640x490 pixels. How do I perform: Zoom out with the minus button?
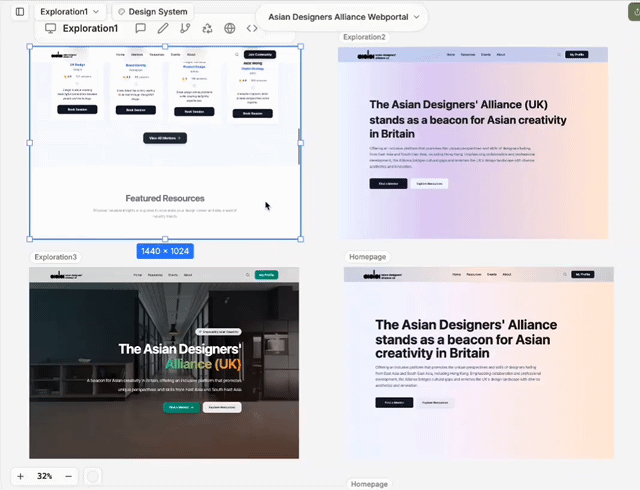point(69,476)
